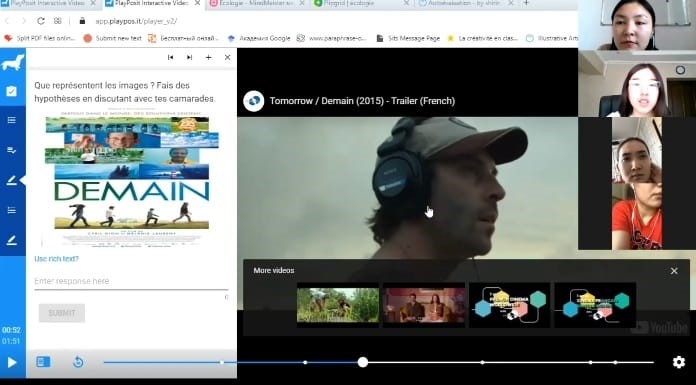View site info via lock icon
Image resolution: width=696 pixels, height=385 pixels.
coord(82,21)
